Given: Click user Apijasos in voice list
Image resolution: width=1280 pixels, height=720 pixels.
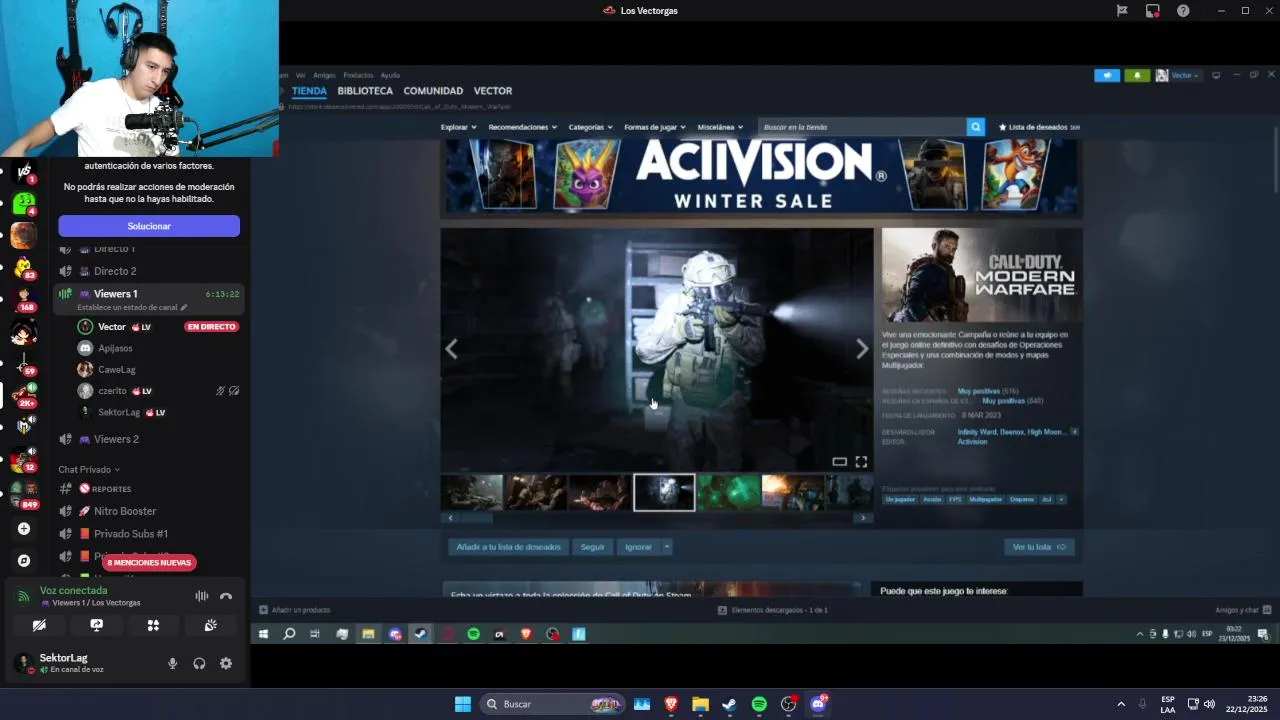Looking at the screenshot, I should [115, 348].
